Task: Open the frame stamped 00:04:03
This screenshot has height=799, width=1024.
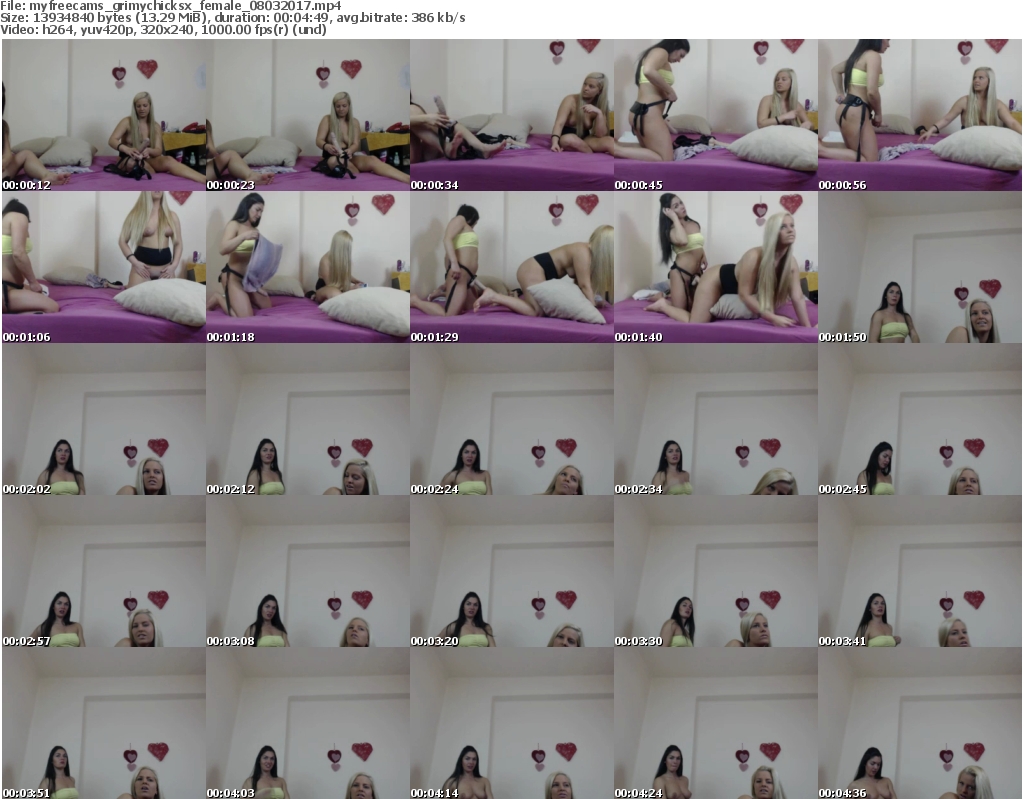Action: coord(308,723)
